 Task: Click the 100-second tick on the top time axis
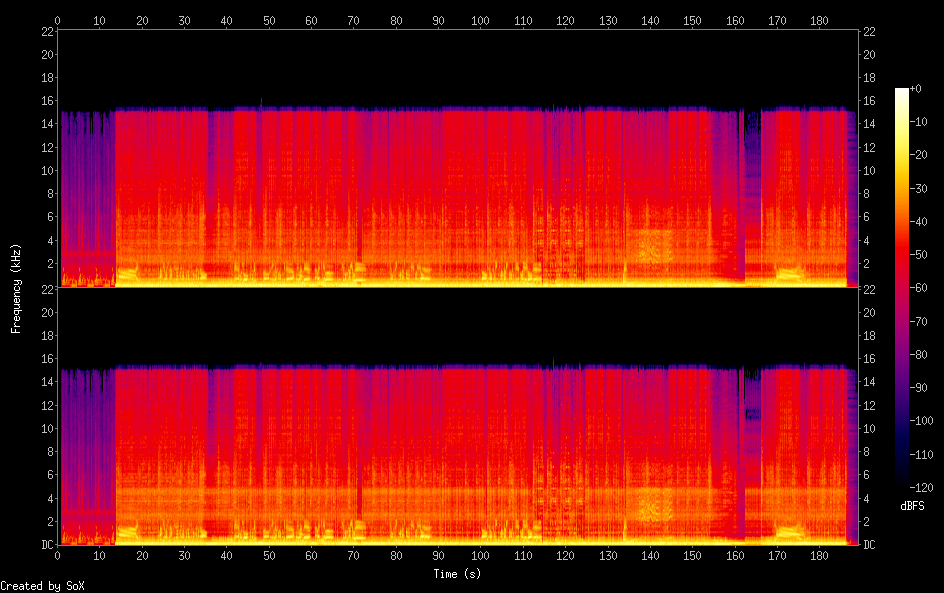tap(481, 20)
